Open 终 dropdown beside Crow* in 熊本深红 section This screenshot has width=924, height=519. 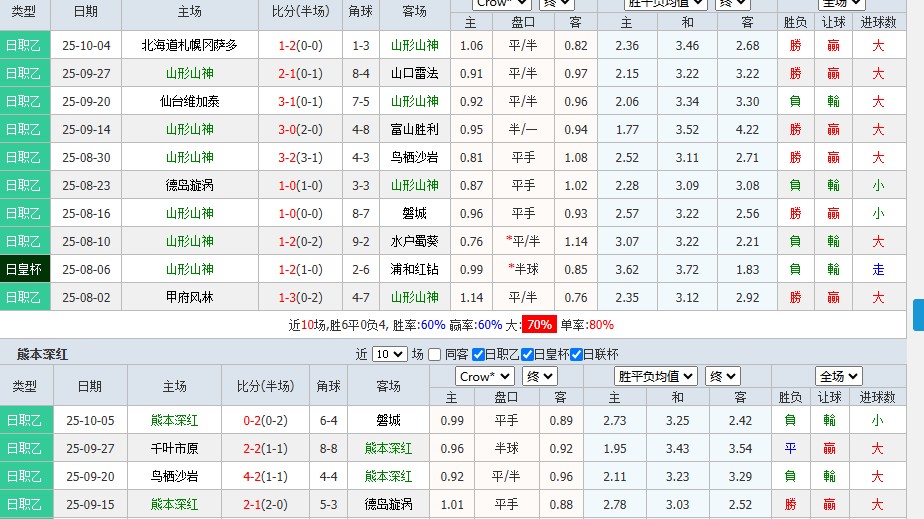coord(541,376)
